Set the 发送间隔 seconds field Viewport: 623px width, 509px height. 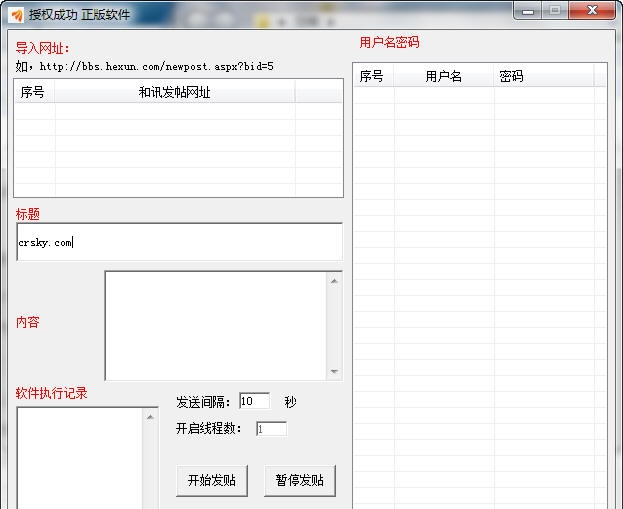click(x=255, y=401)
